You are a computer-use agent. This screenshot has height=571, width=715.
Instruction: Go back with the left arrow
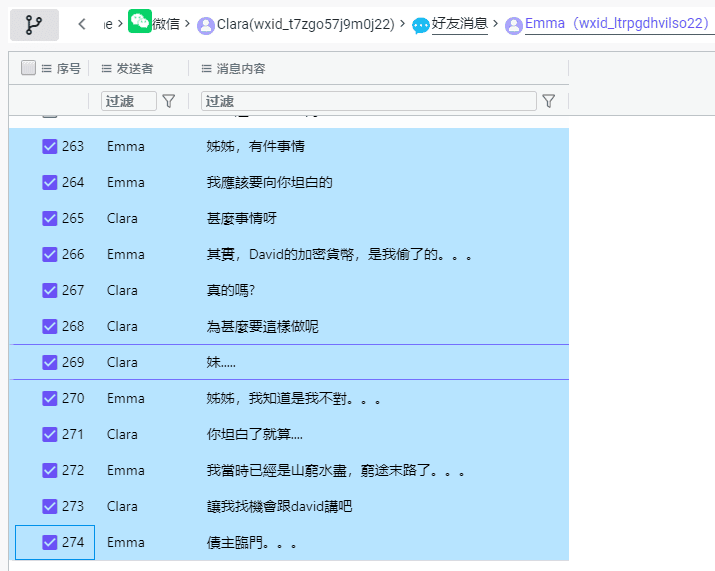[x=82, y=24]
